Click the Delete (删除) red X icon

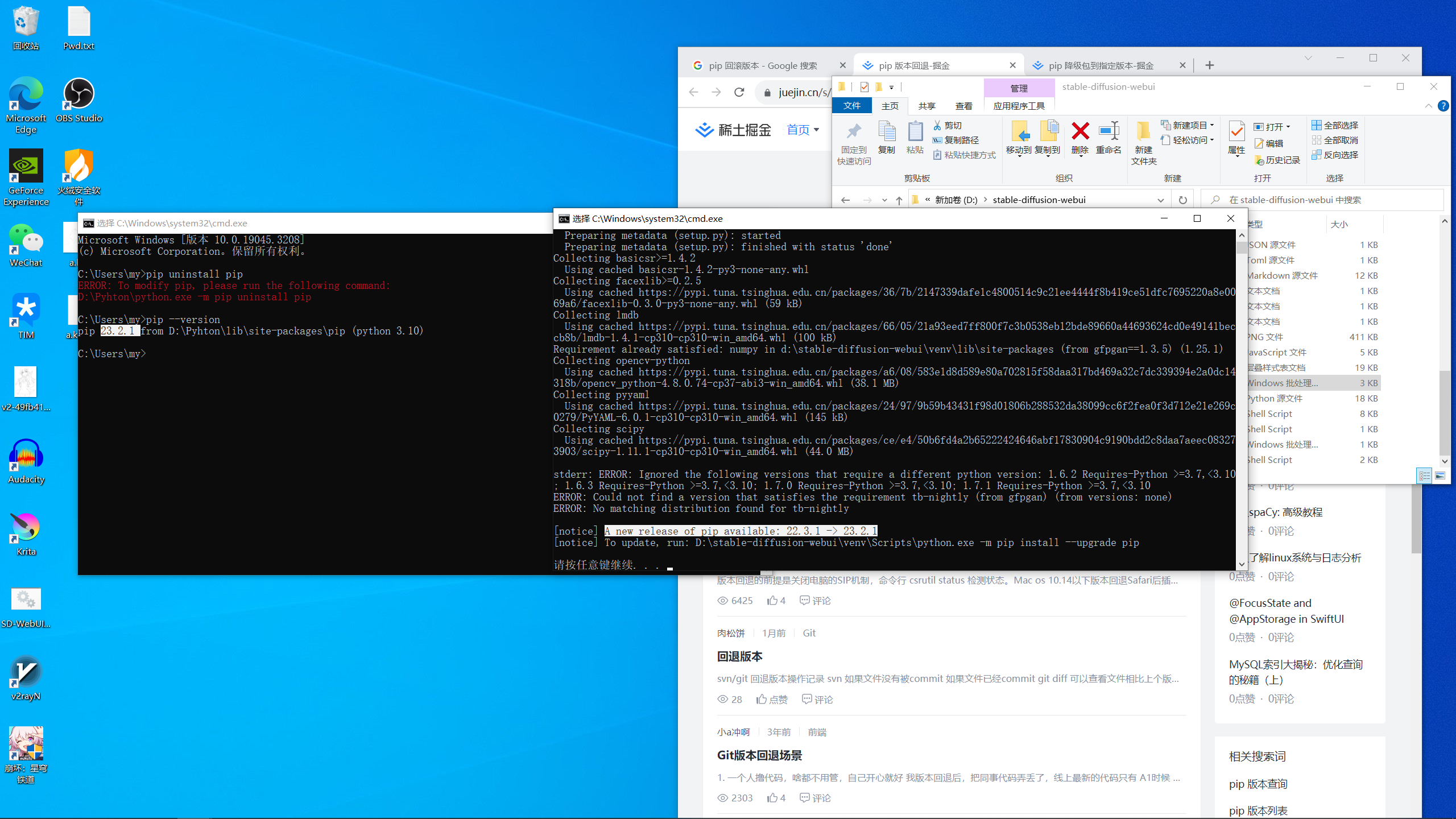point(1079,132)
